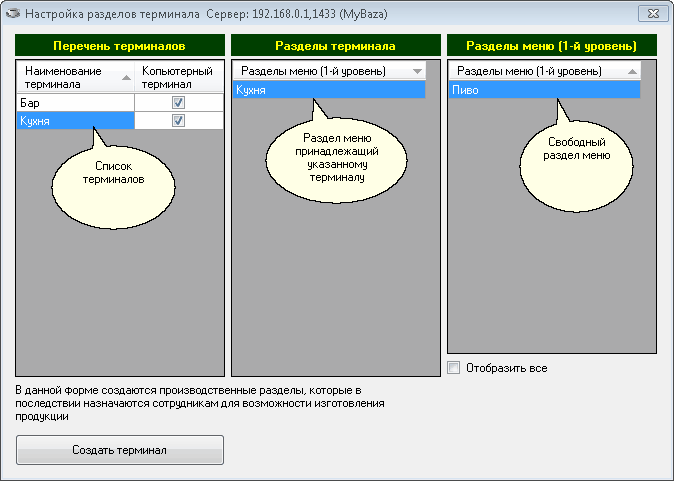The height and width of the screenshot is (481, 674).
Task: Click the 'Разделы терминала' panel header
Action: click(x=334, y=46)
